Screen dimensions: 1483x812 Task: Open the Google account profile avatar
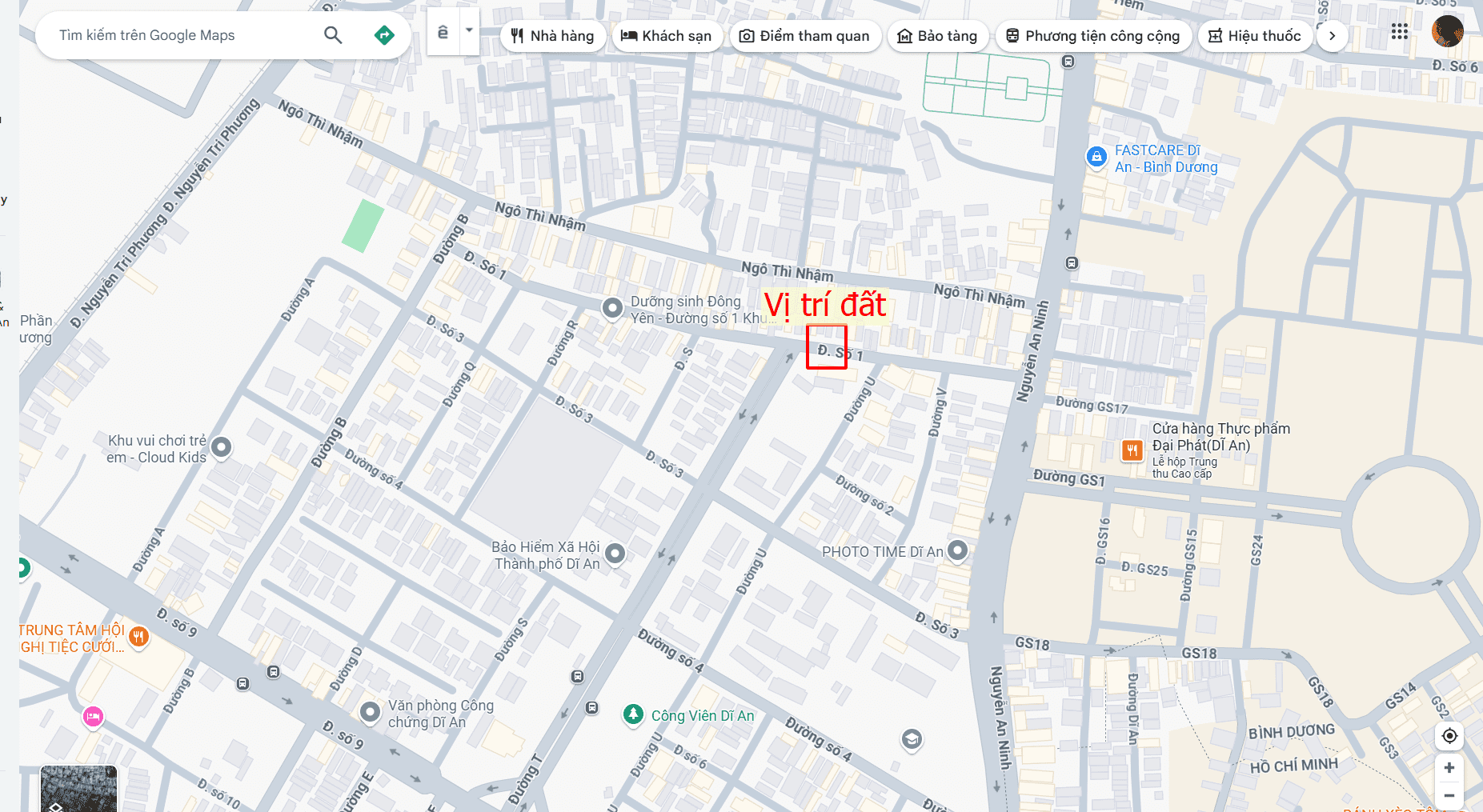tap(1447, 32)
